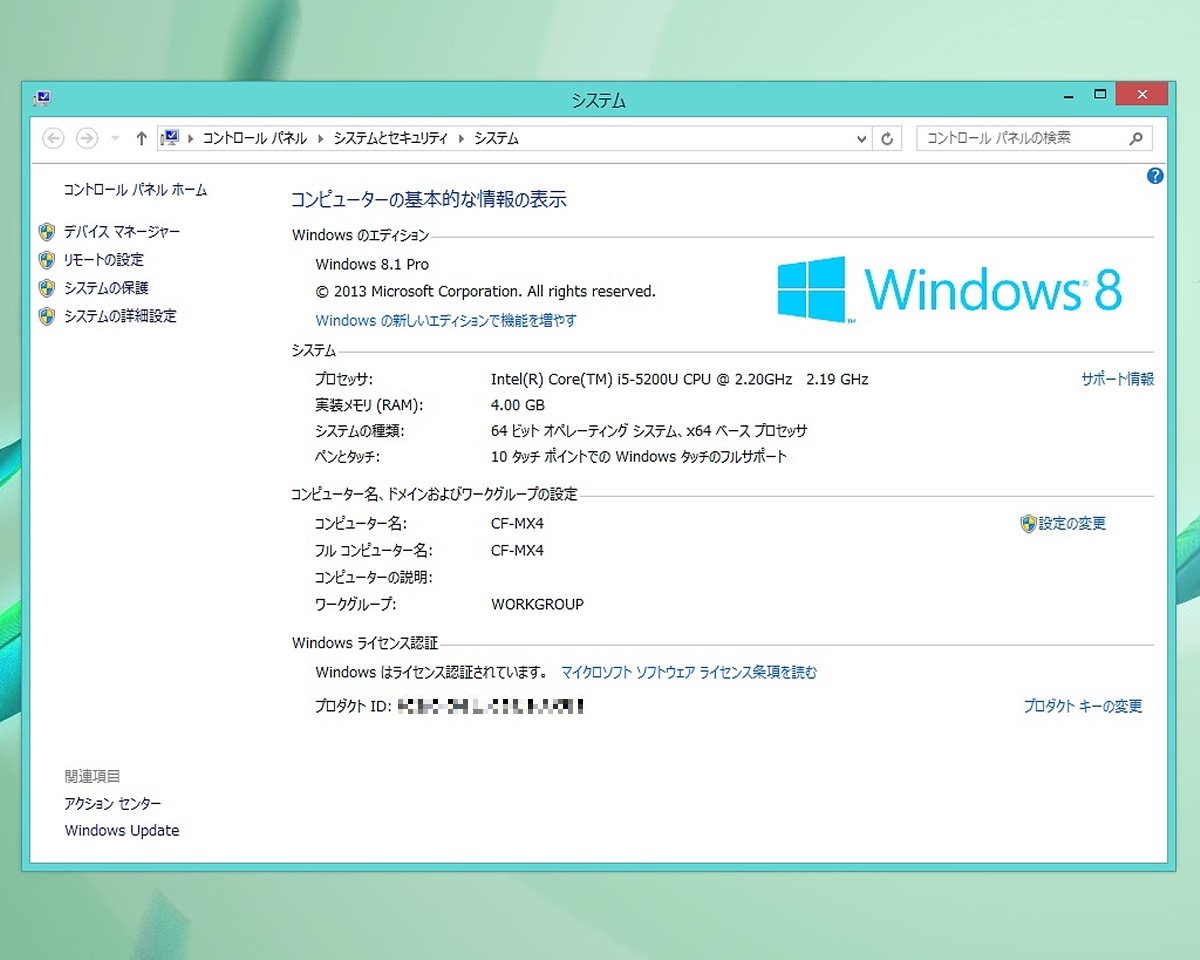Screen dimensions: 1200x960
Task: Open Windows Update link
Action: tap(122, 830)
